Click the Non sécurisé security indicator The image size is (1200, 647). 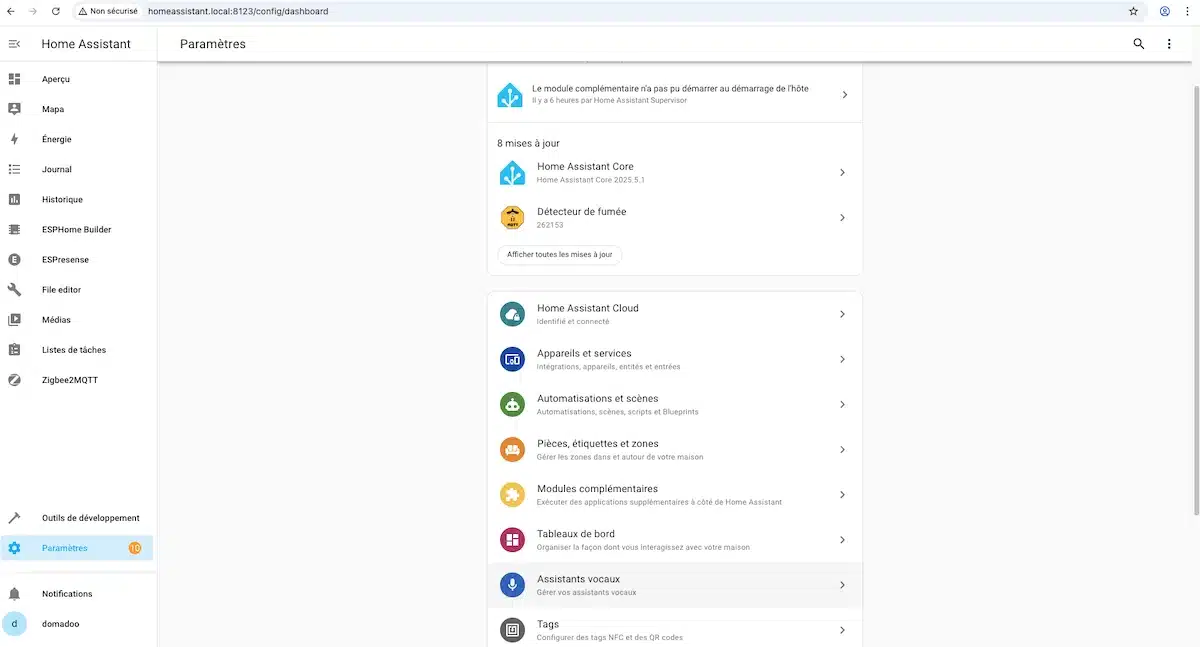[108, 11]
